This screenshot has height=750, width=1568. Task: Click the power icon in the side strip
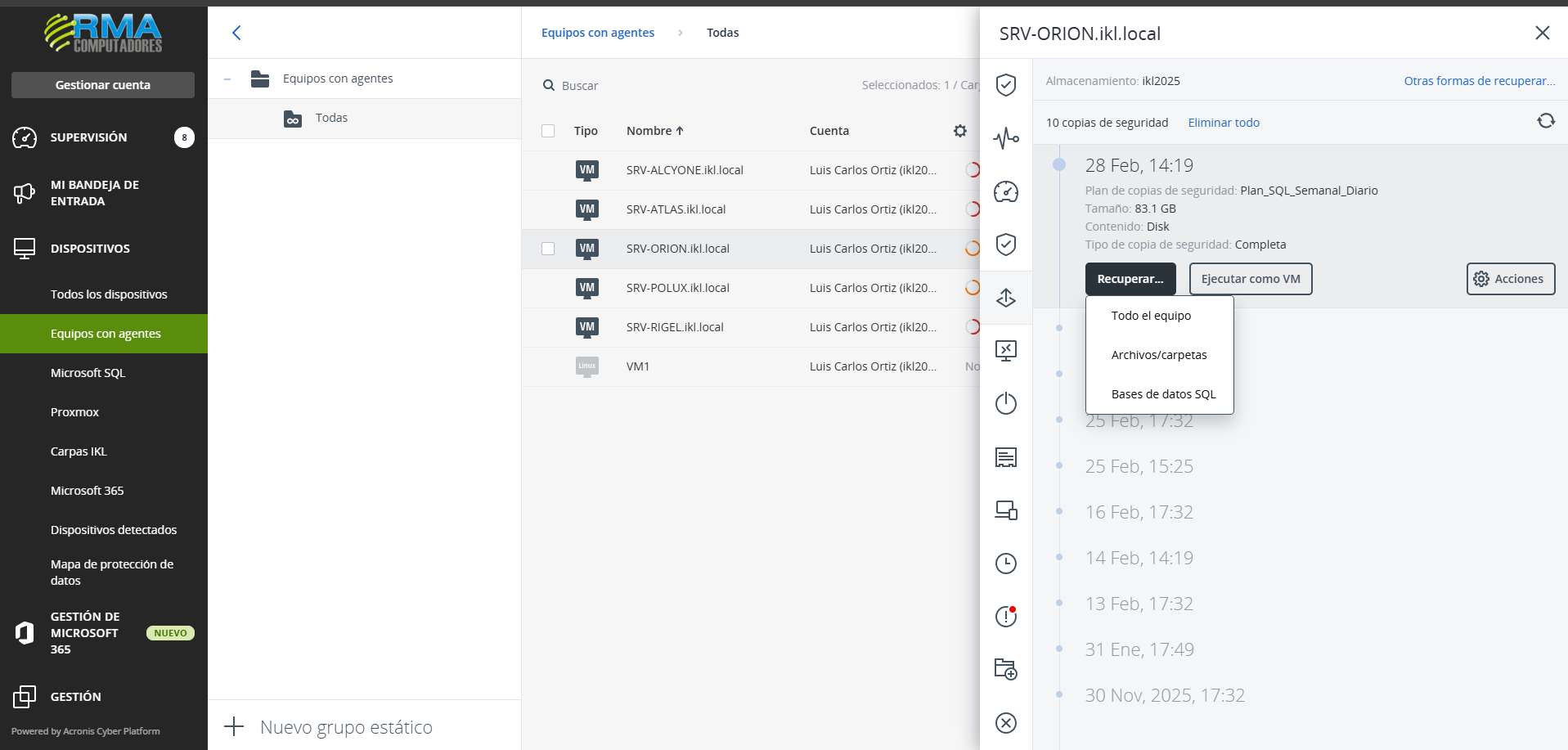tap(1005, 404)
